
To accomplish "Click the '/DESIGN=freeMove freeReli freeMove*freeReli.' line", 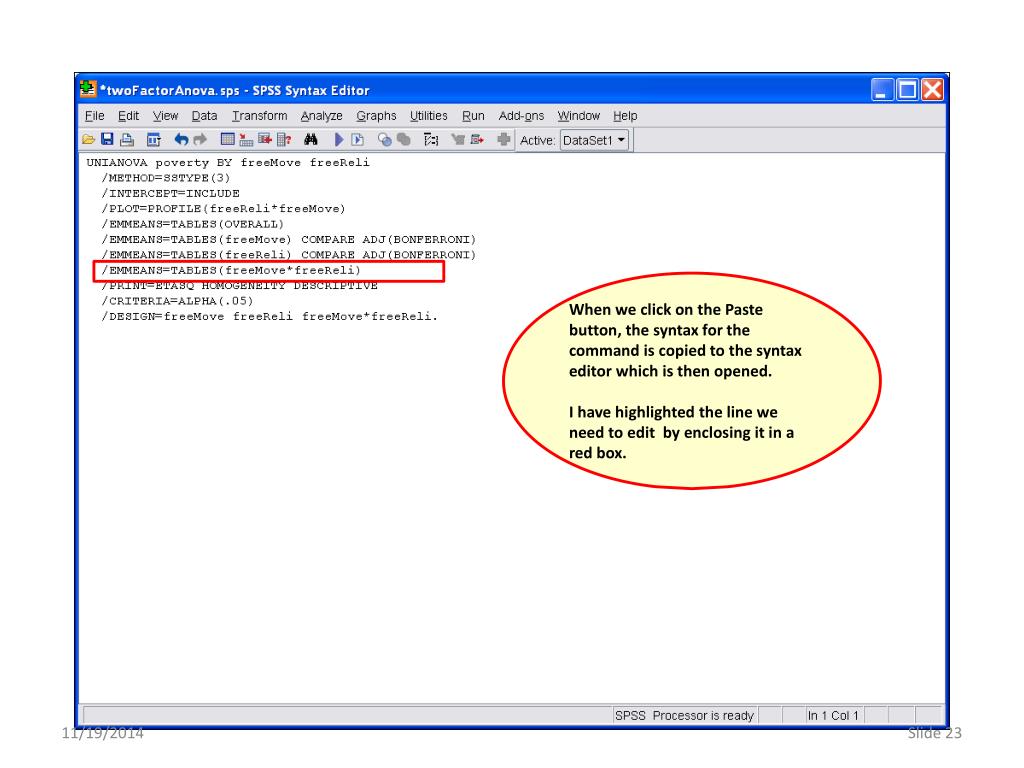I will [x=270, y=317].
